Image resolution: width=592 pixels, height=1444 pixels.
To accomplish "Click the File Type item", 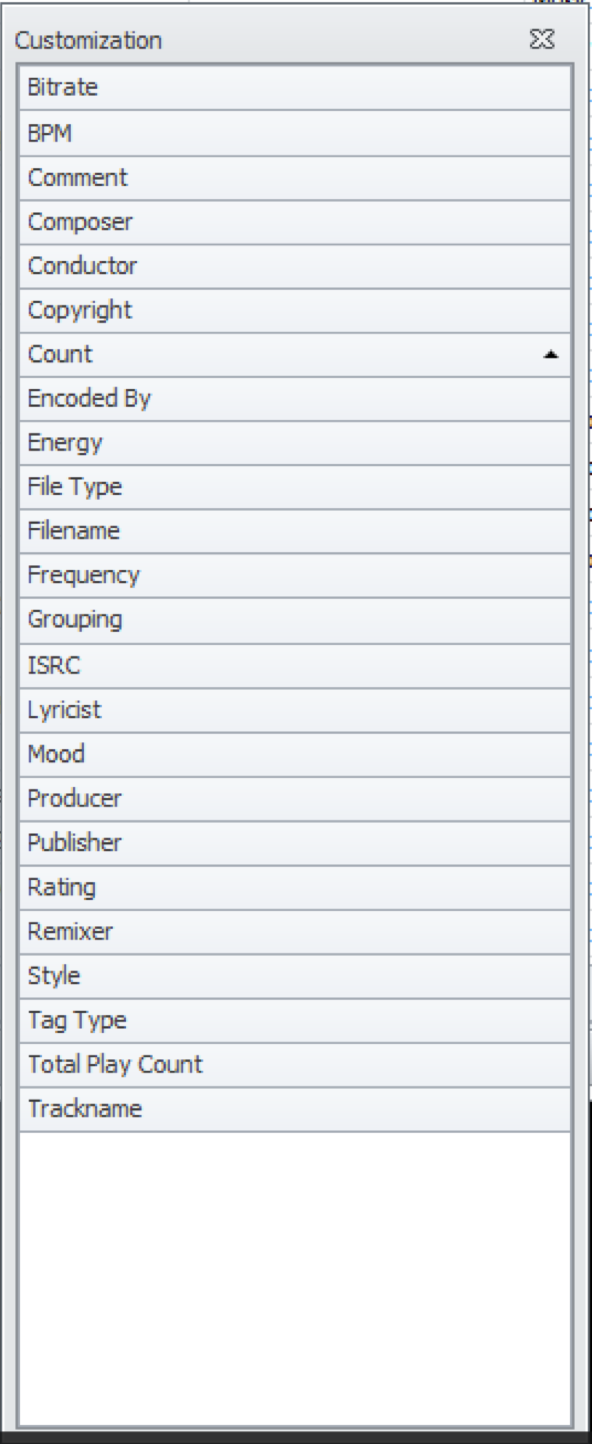I will [295, 487].
